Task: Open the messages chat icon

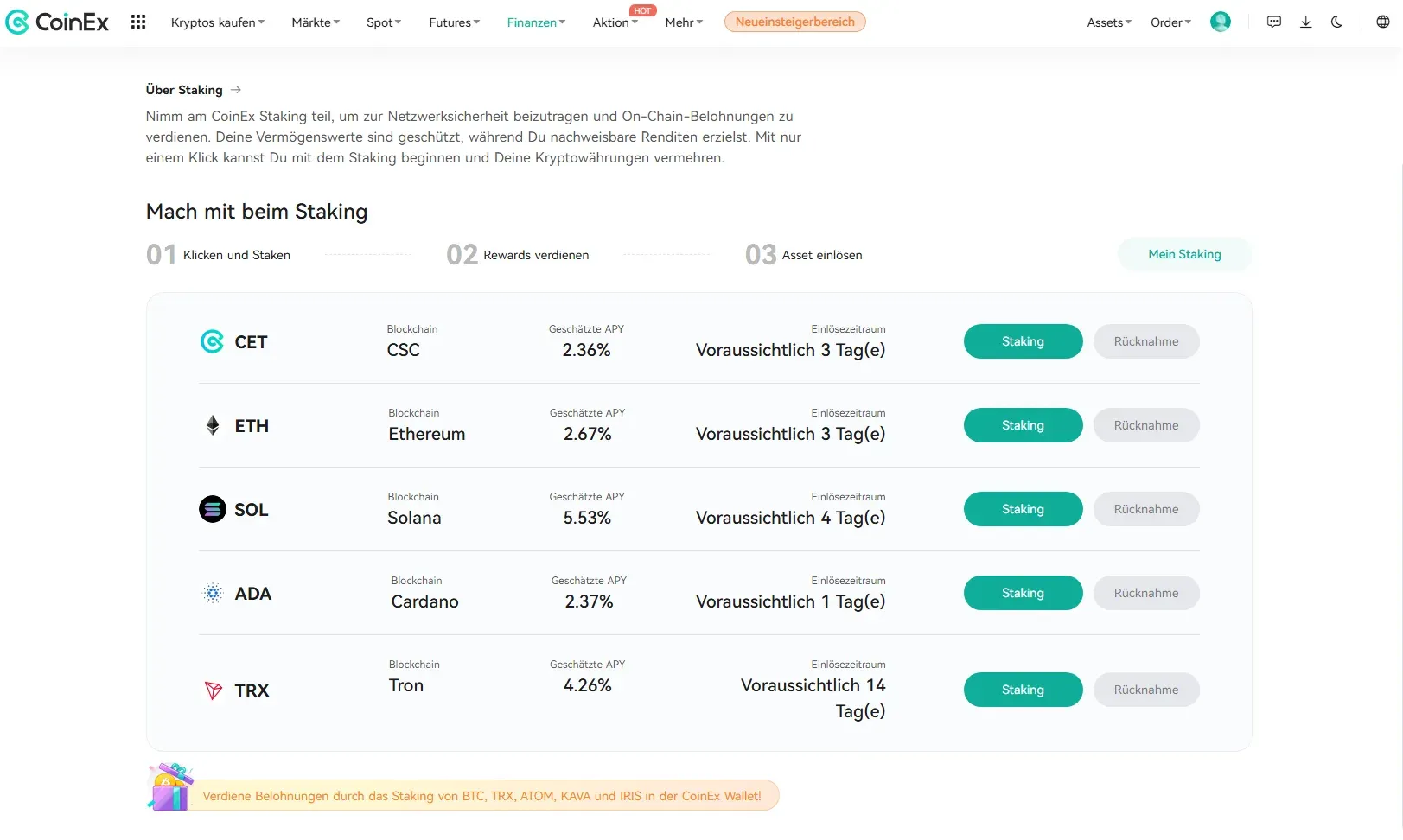Action: tap(1274, 22)
